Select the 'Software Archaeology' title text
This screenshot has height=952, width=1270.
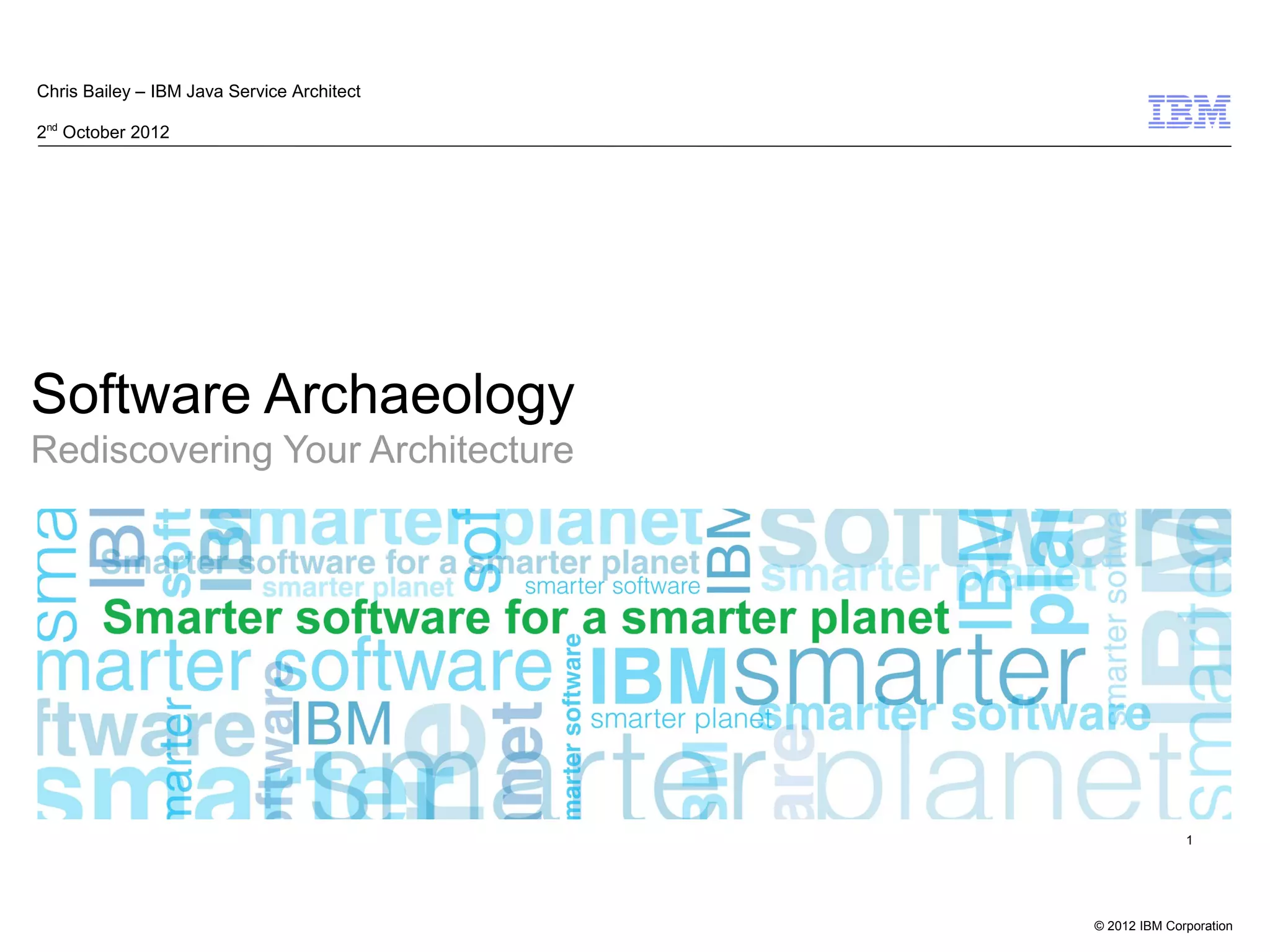(x=303, y=394)
